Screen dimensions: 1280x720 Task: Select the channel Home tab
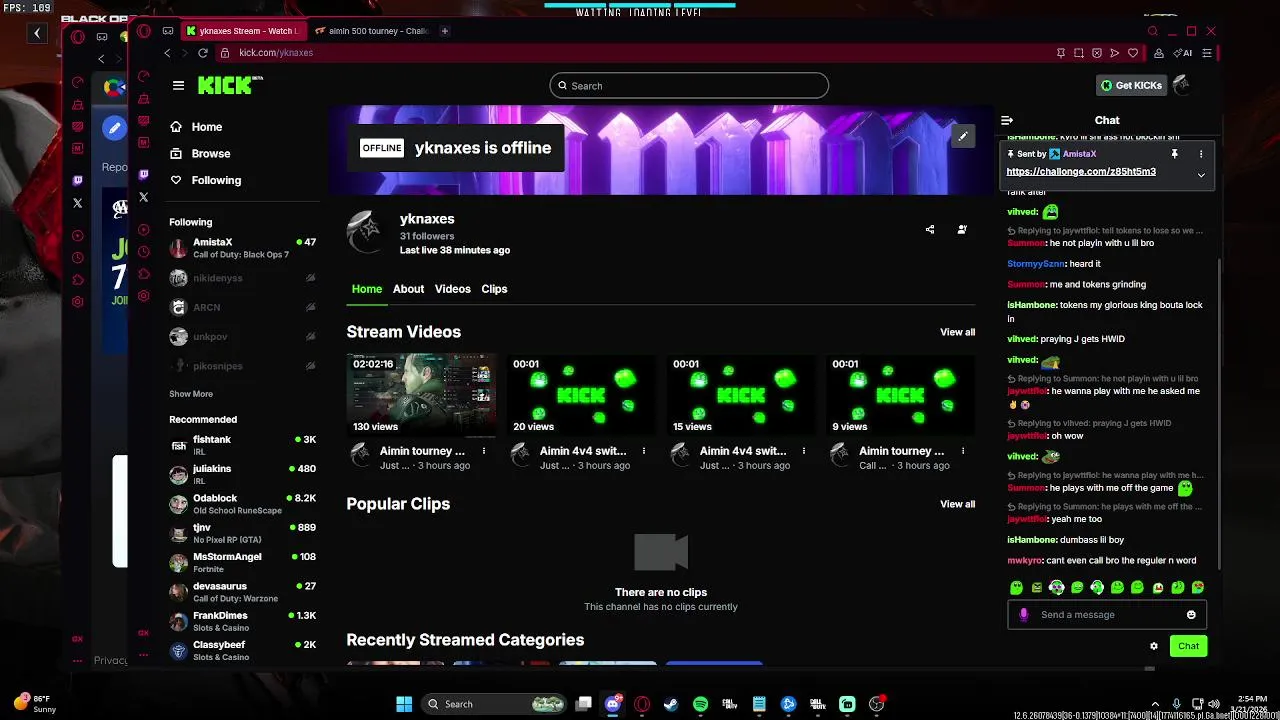click(x=367, y=289)
